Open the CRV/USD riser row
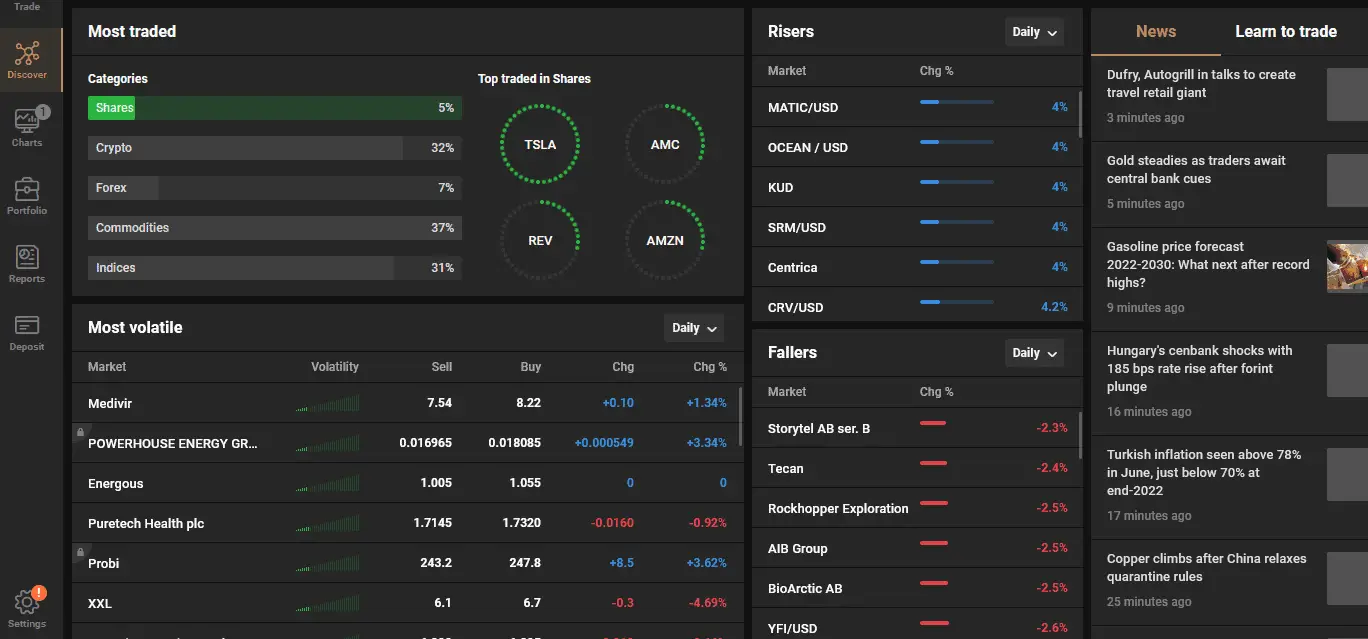This screenshot has width=1368, height=639. [916, 307]
